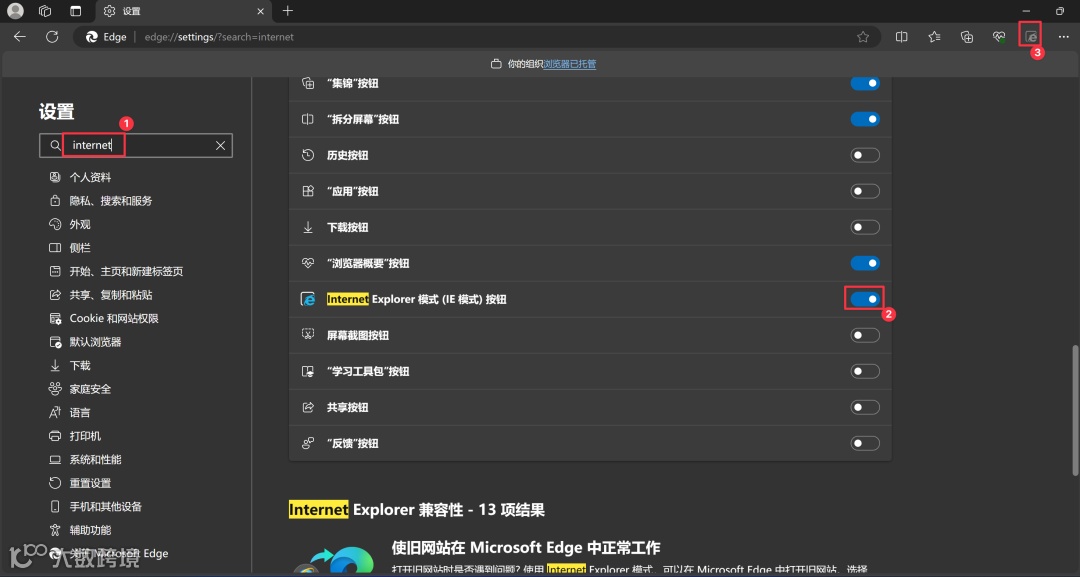Toggle Internet Explorer 模式 按钮 switch
The image size is (1080, 577).
click(x=865, y=299)
